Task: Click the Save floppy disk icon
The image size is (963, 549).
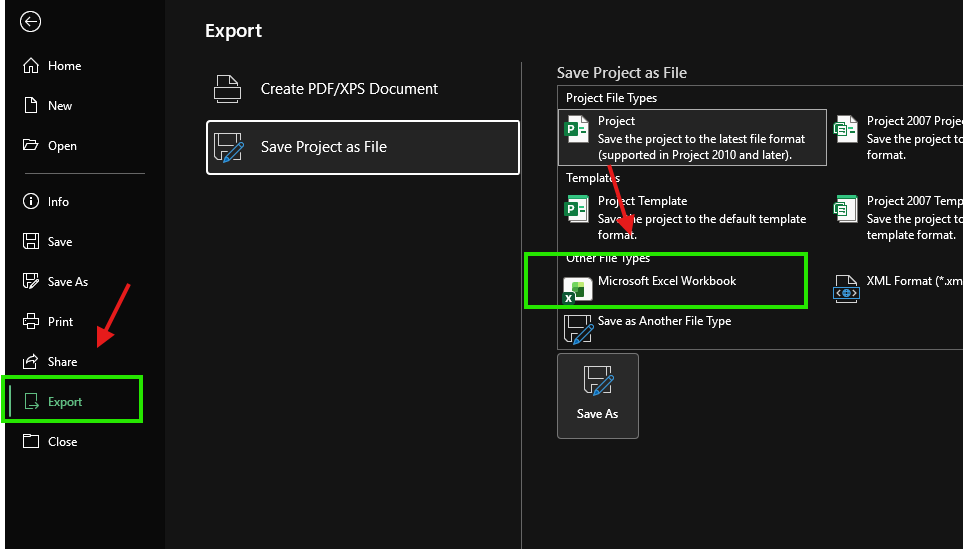Action: 31,241
